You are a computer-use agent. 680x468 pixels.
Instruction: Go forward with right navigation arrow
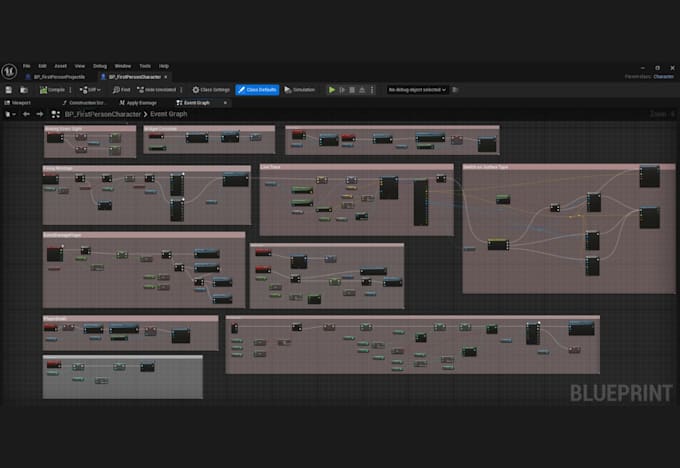pos(40,114)
